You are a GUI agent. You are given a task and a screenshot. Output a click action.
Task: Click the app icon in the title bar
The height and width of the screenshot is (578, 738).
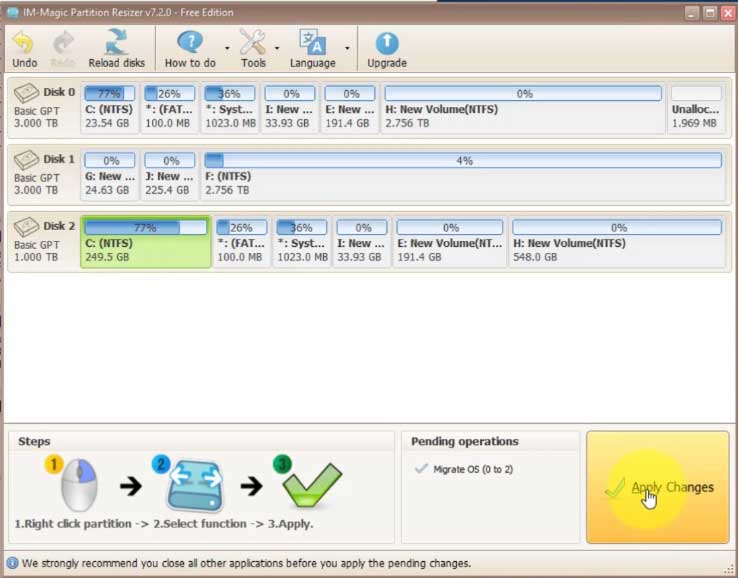click(13, 12)
